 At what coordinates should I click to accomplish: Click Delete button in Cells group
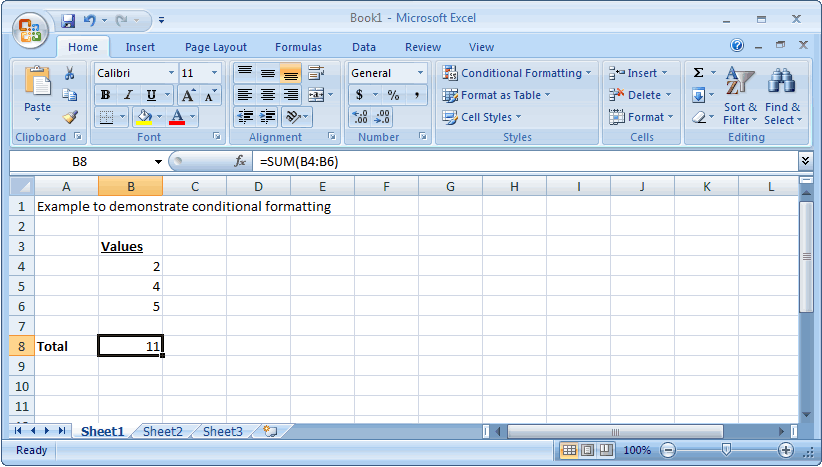(640, 95)
